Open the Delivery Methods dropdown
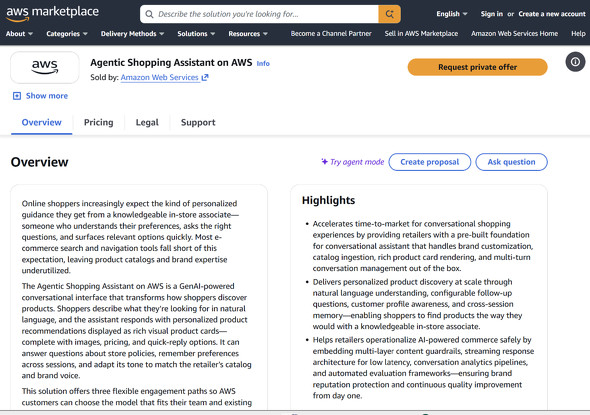Viewport: 590px width, 415px height. pos(132,34)
